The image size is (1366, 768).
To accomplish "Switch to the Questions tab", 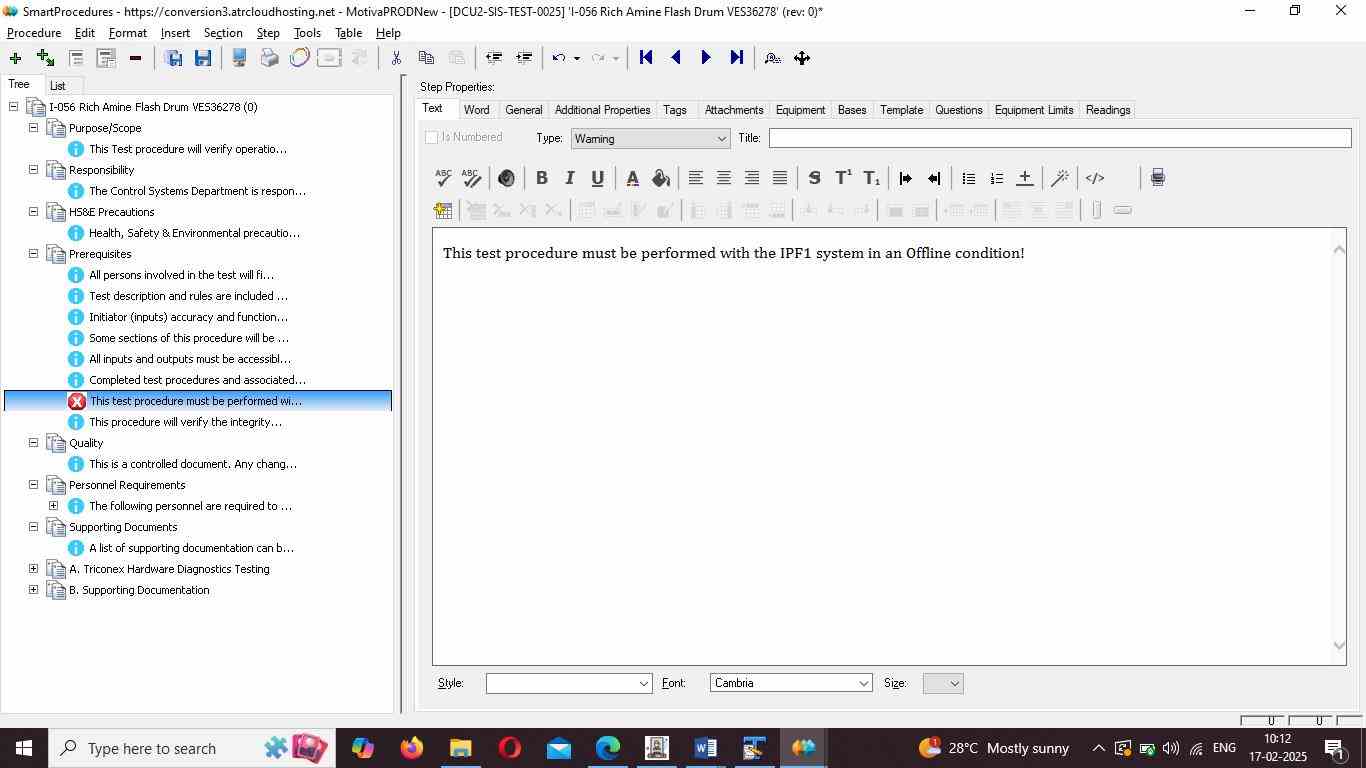I will [x=958, y=110].
